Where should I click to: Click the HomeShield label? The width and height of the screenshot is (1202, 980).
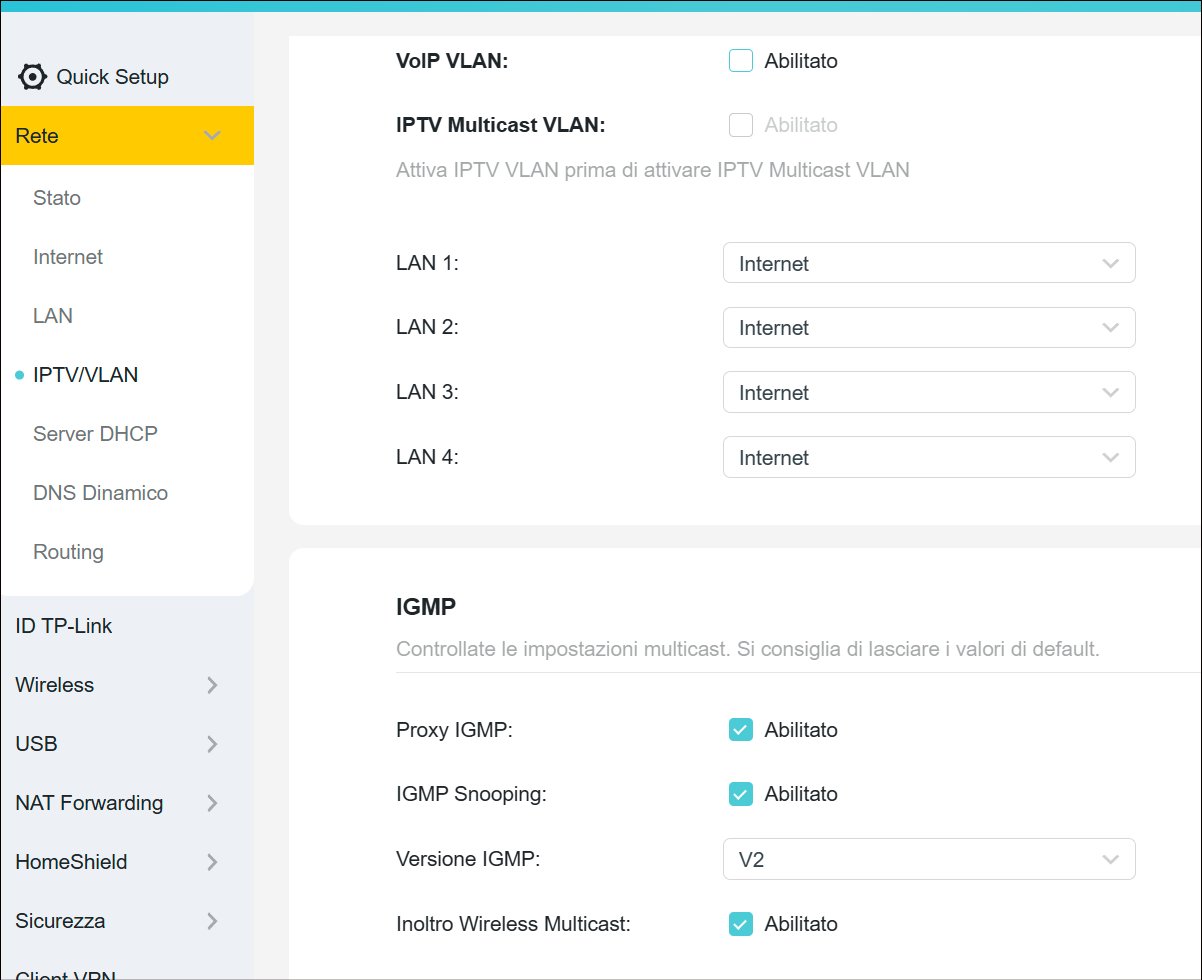[71, 862]
